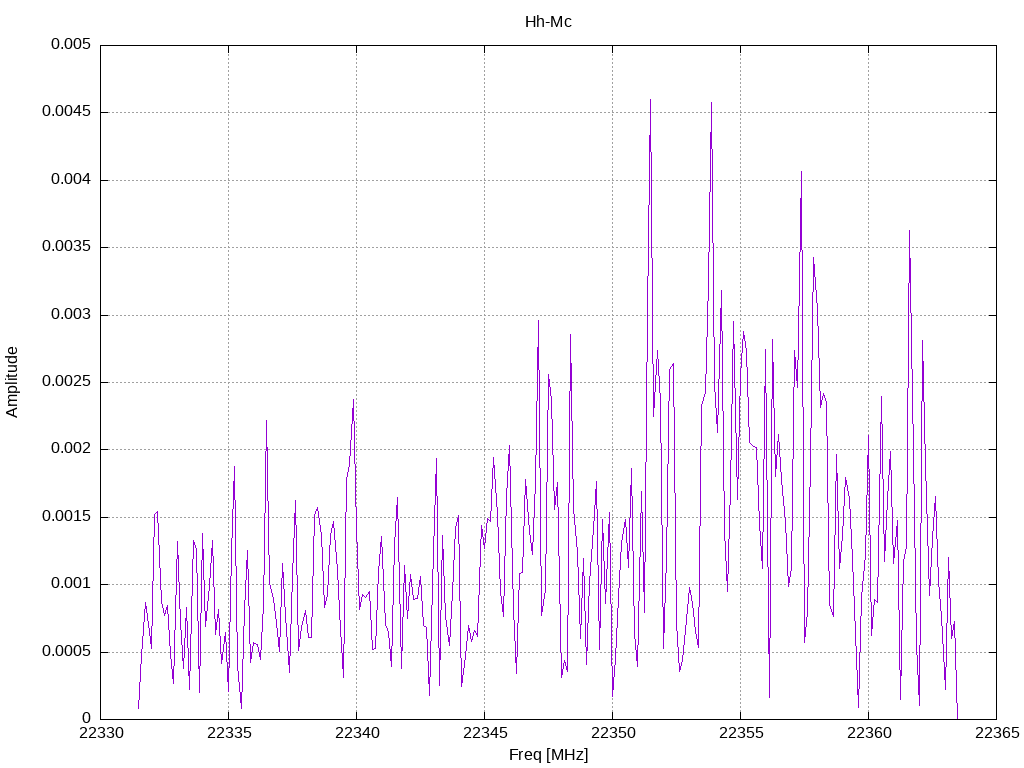Click the y-axis value 0.0045
1024x768 pixels.
[x=66, y=112]
